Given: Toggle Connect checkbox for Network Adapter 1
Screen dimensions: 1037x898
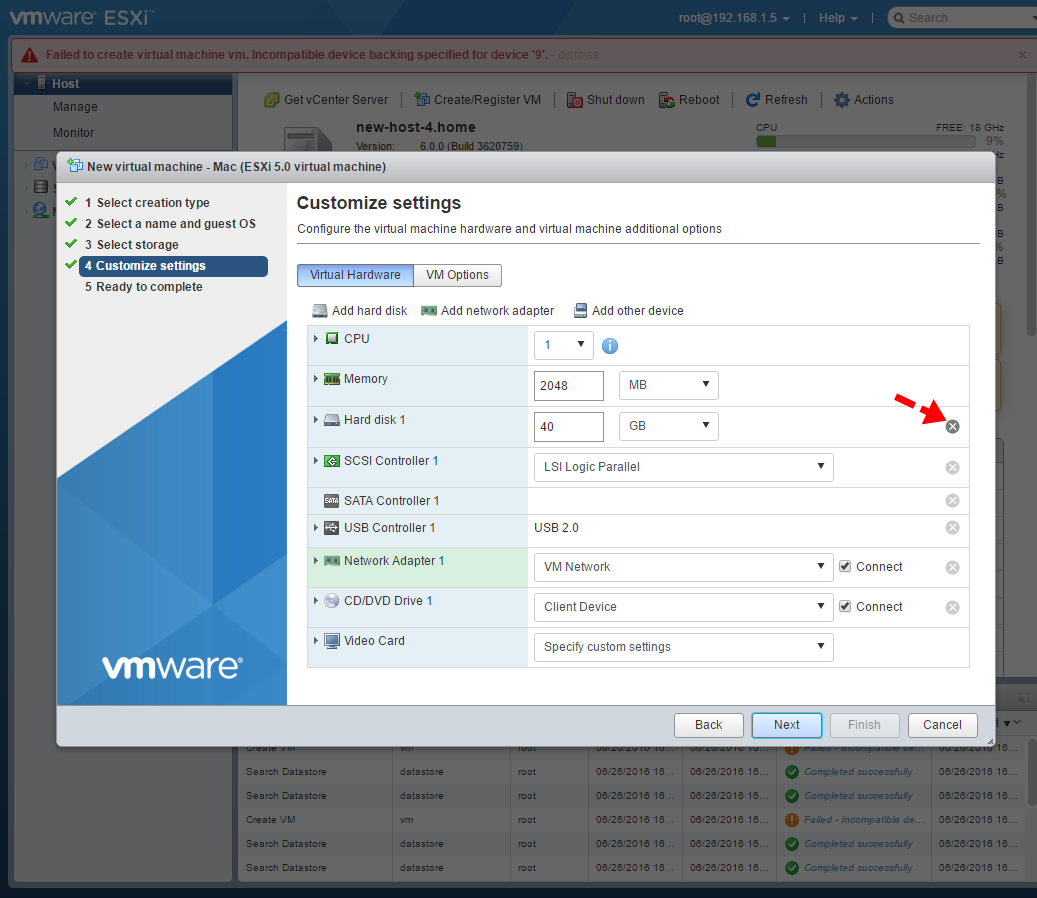Looking at the screenshot, I should [x=845, y=566].
